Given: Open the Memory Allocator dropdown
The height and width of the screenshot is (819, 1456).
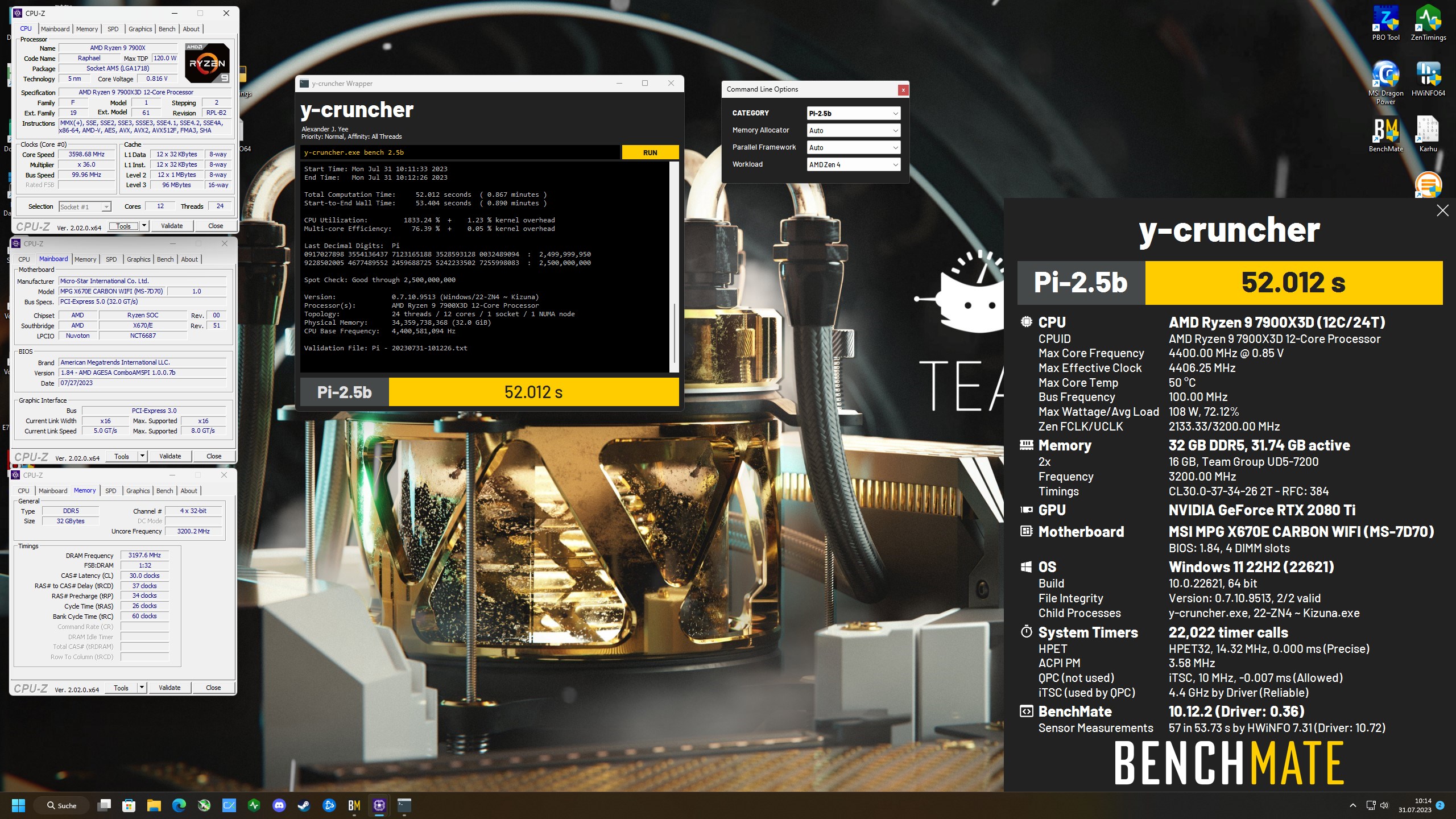Looking at the screenshot, I should pos(853,130).
